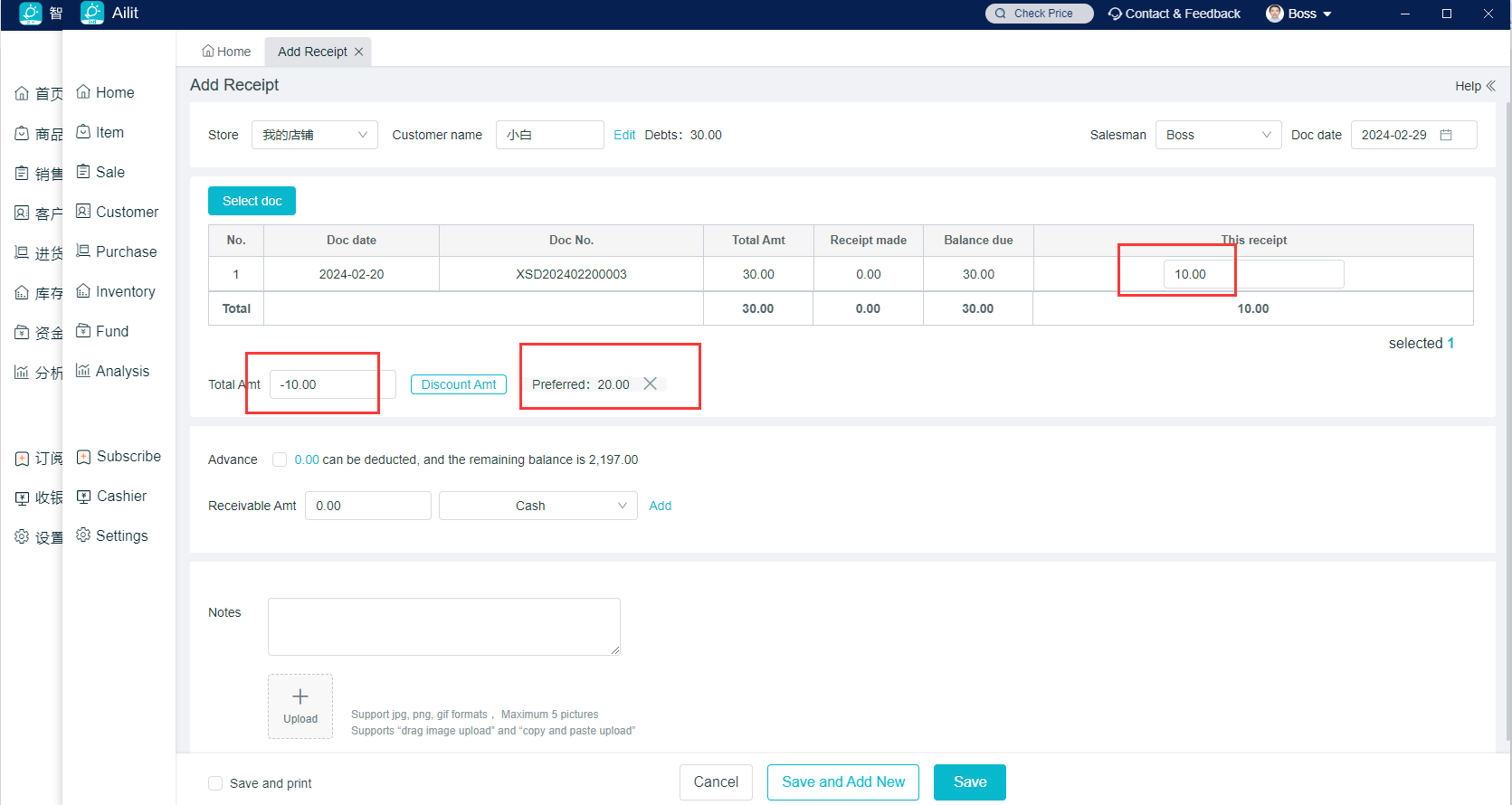Click the Subscribe sidebar icon
Viewport: 1512px width, 805px height.
[x=83, y=457]
